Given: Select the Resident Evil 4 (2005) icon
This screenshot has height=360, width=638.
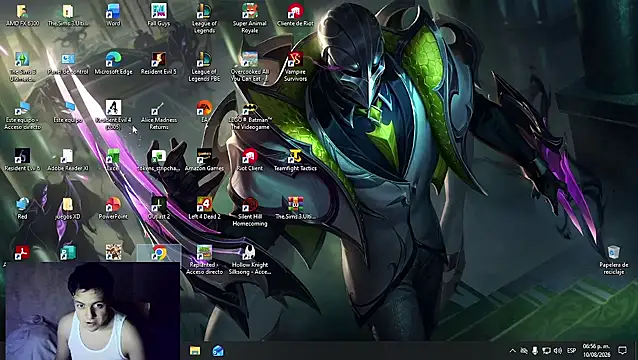Looking at the screenshot, I should [114, 115].
